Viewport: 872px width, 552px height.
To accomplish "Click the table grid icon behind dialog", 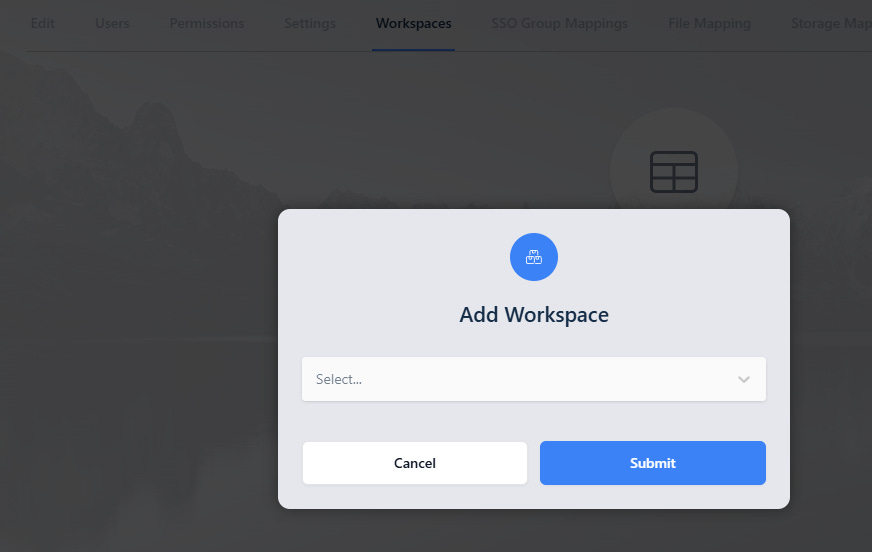I will tap(674, 172).
